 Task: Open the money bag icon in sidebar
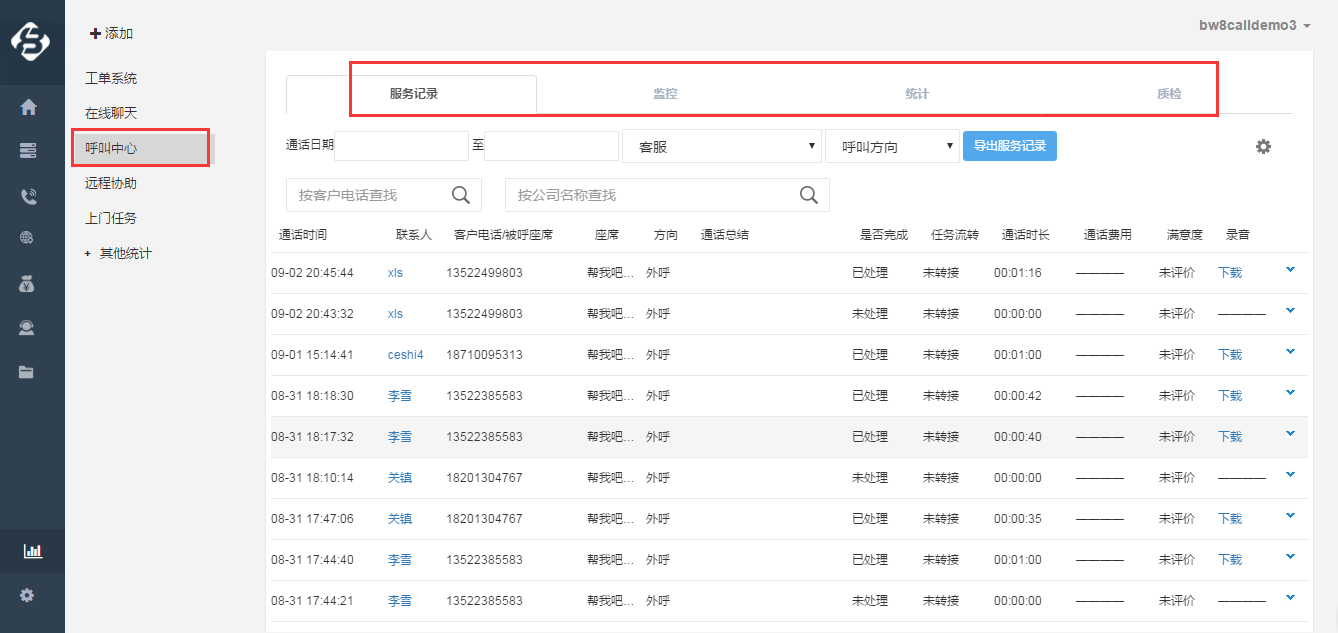click(x=28, y=284)
